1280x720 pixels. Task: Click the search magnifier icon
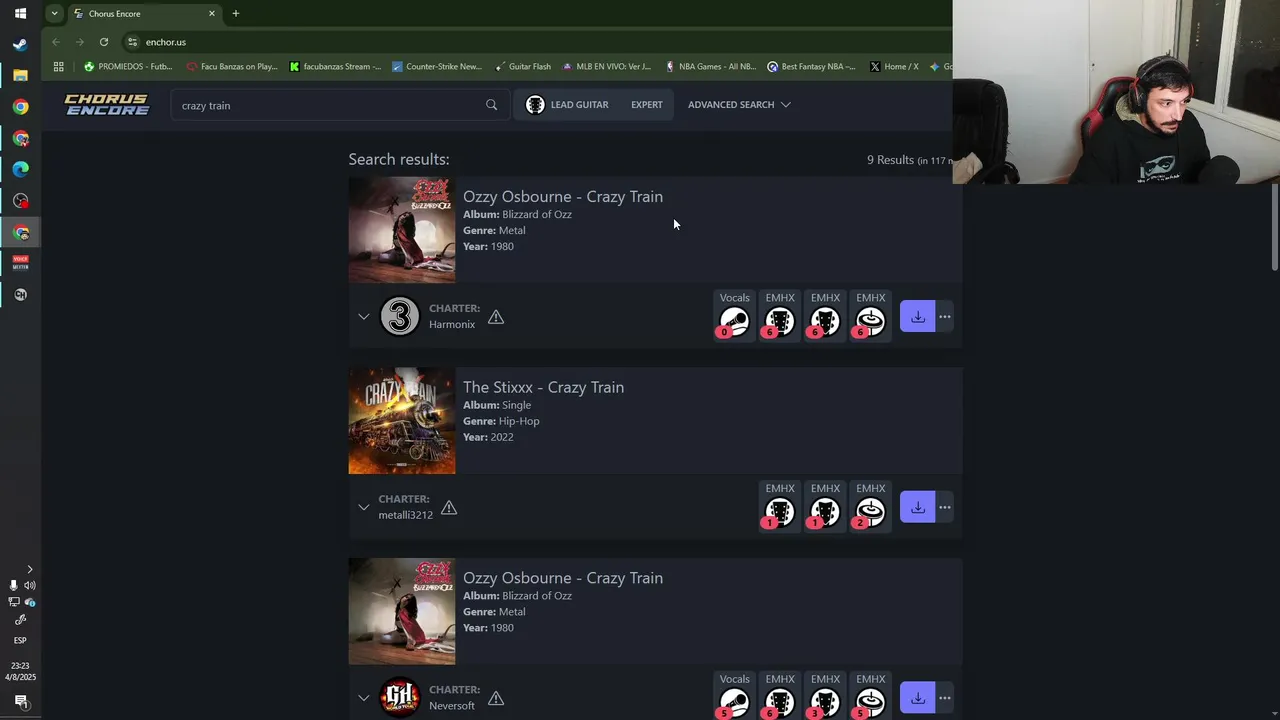pyautogui.click(x=491, y=105)
